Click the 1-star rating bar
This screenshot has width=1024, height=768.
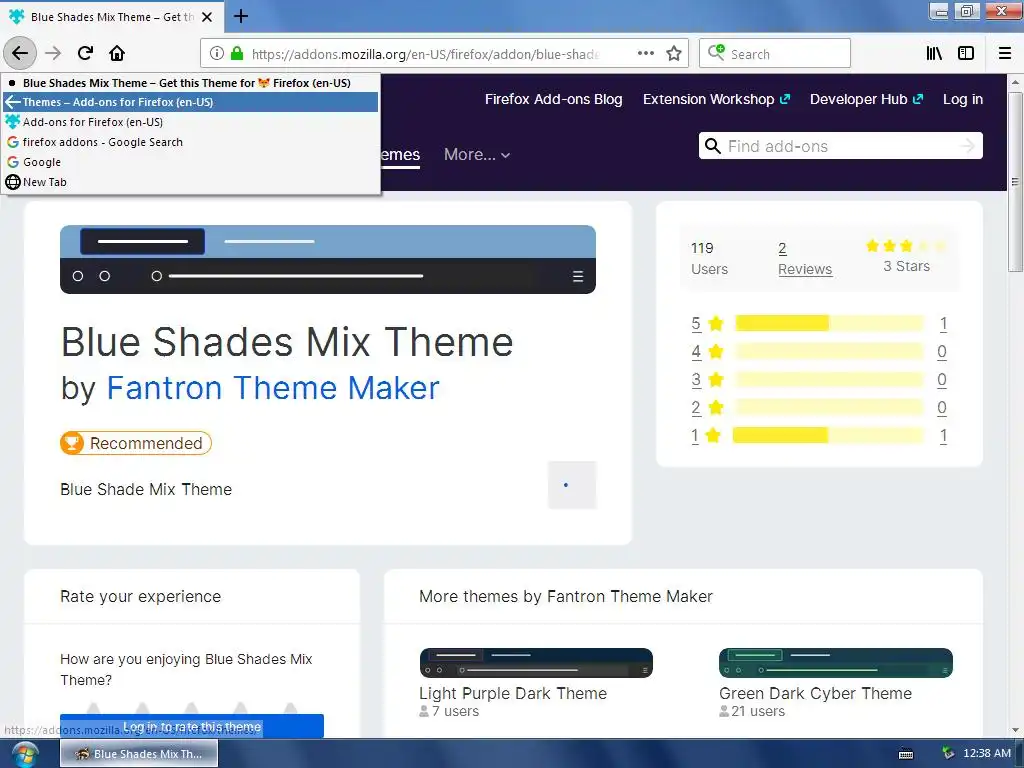(x=829, y=435)
